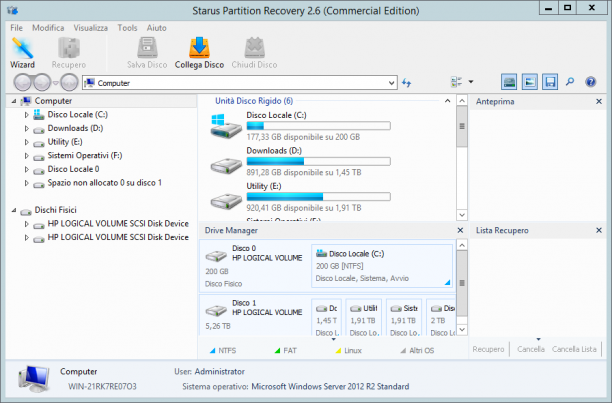Select first HP LOGICAL VOLUME SCSI Disk Device
Viewport: 612px width, 403px height.
(x=118, y=224)
